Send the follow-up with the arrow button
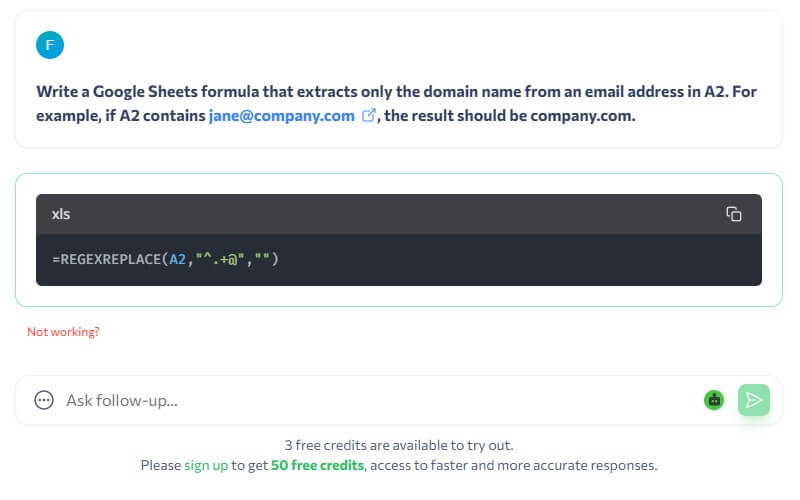 [754, 400]
